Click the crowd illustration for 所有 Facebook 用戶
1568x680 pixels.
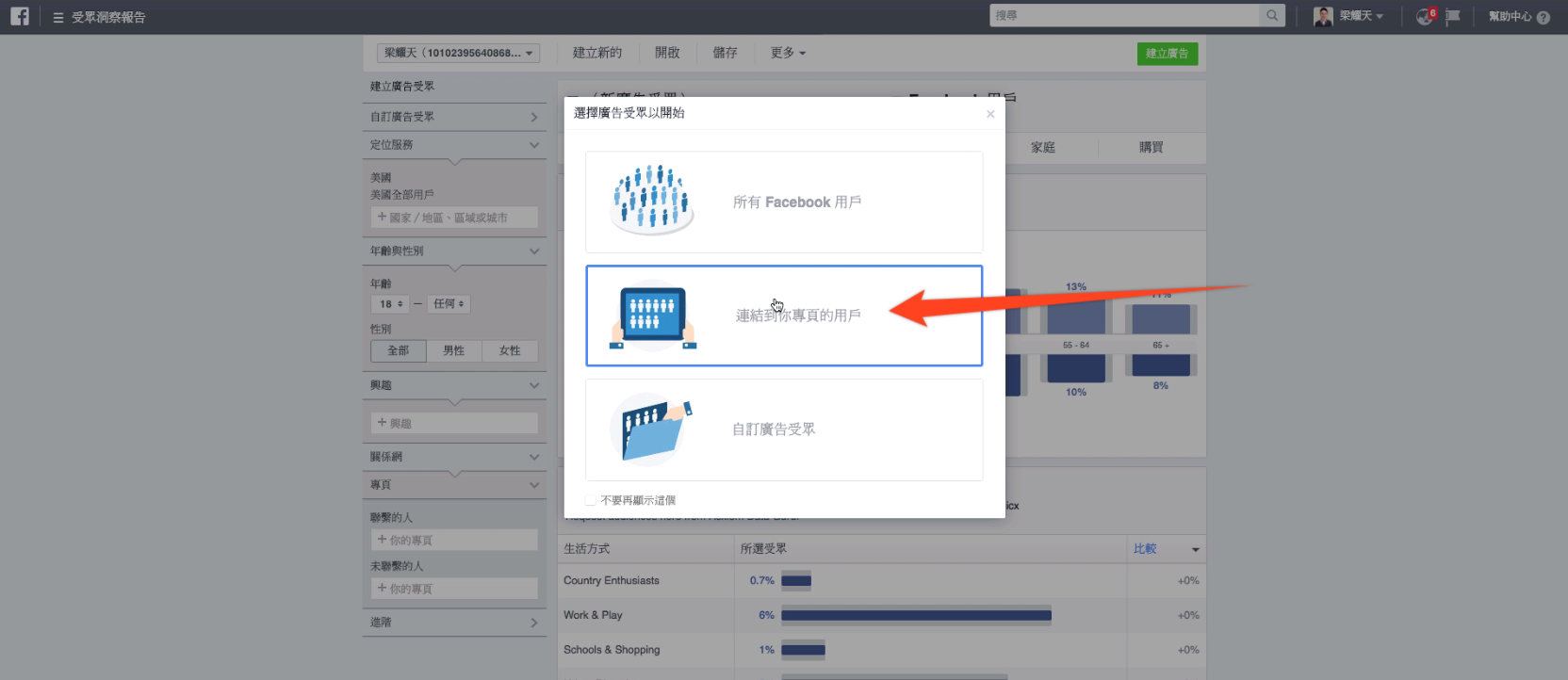coord(651,200)
